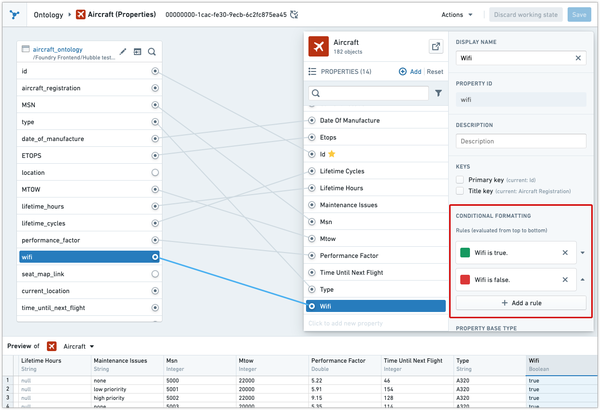Click the Add a rule button
The width and height of the screenshot is (600, 410).
(x=517, y=302)
